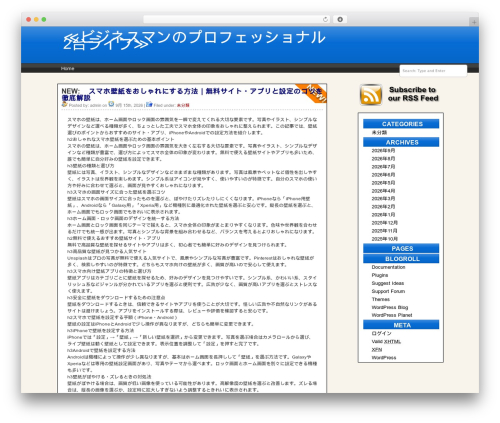Open the 2026年9月 archive link

(383, 151)
